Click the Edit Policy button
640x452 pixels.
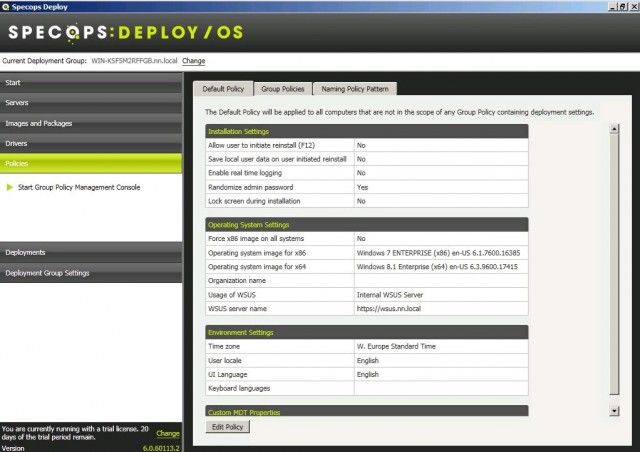point(227,427)
